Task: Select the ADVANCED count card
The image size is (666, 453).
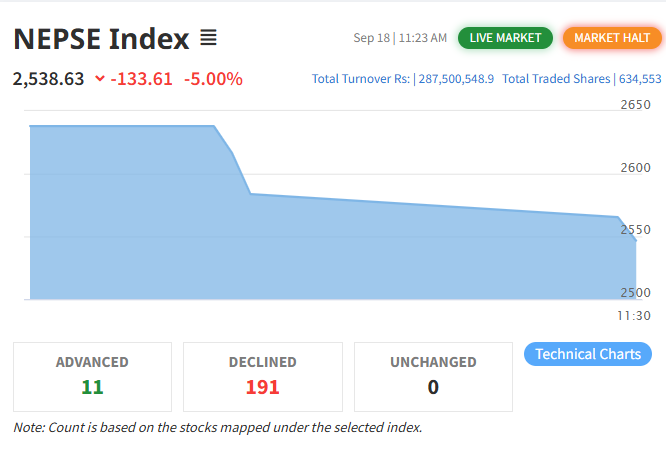Action: [x=92, y=376]
